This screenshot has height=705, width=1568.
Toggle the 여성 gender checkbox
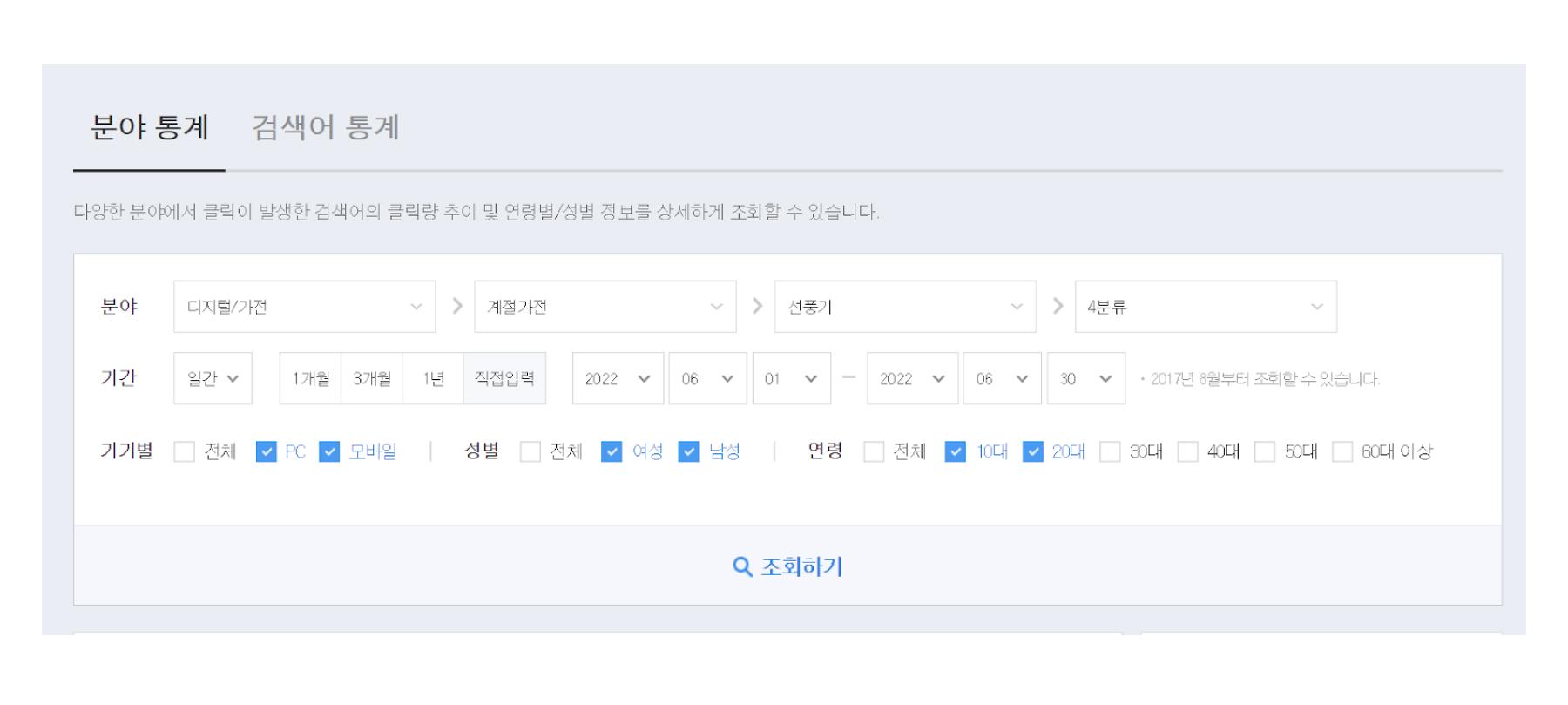point(612,451)
